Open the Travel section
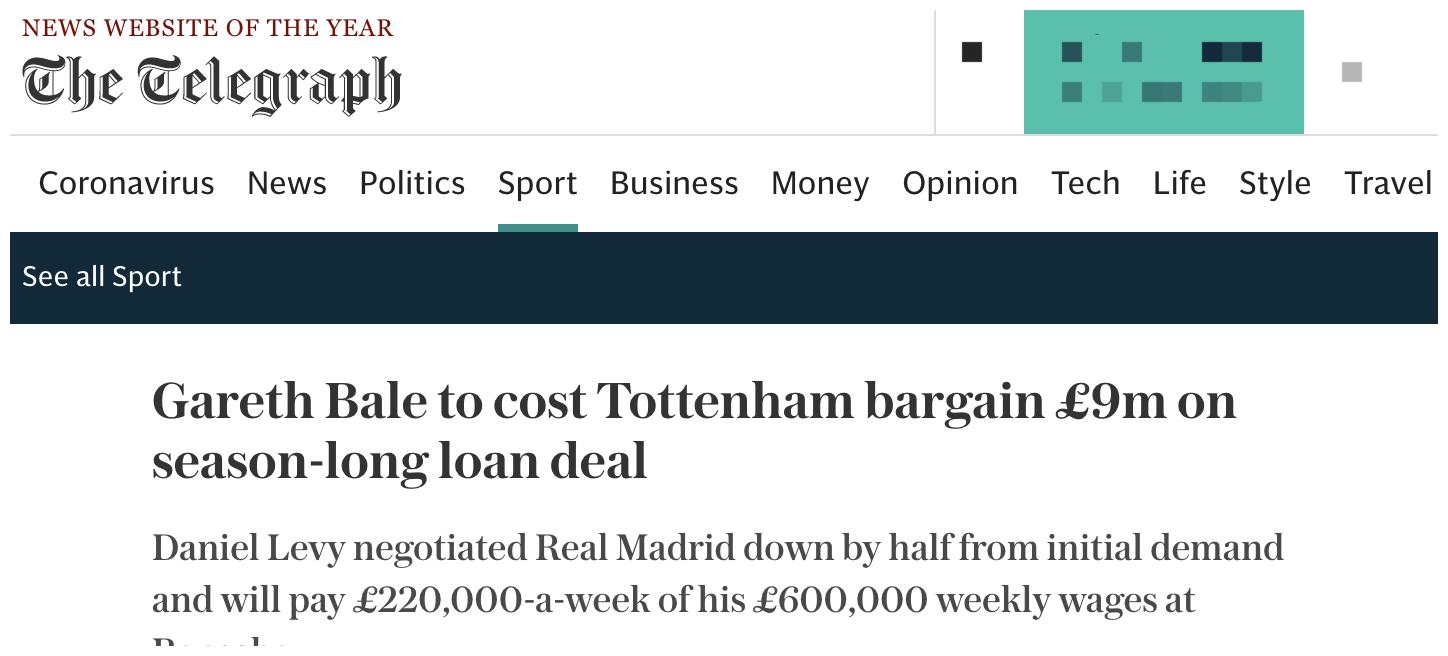The height and width of the screenshot is (656, 1448). pos(1388,183)
